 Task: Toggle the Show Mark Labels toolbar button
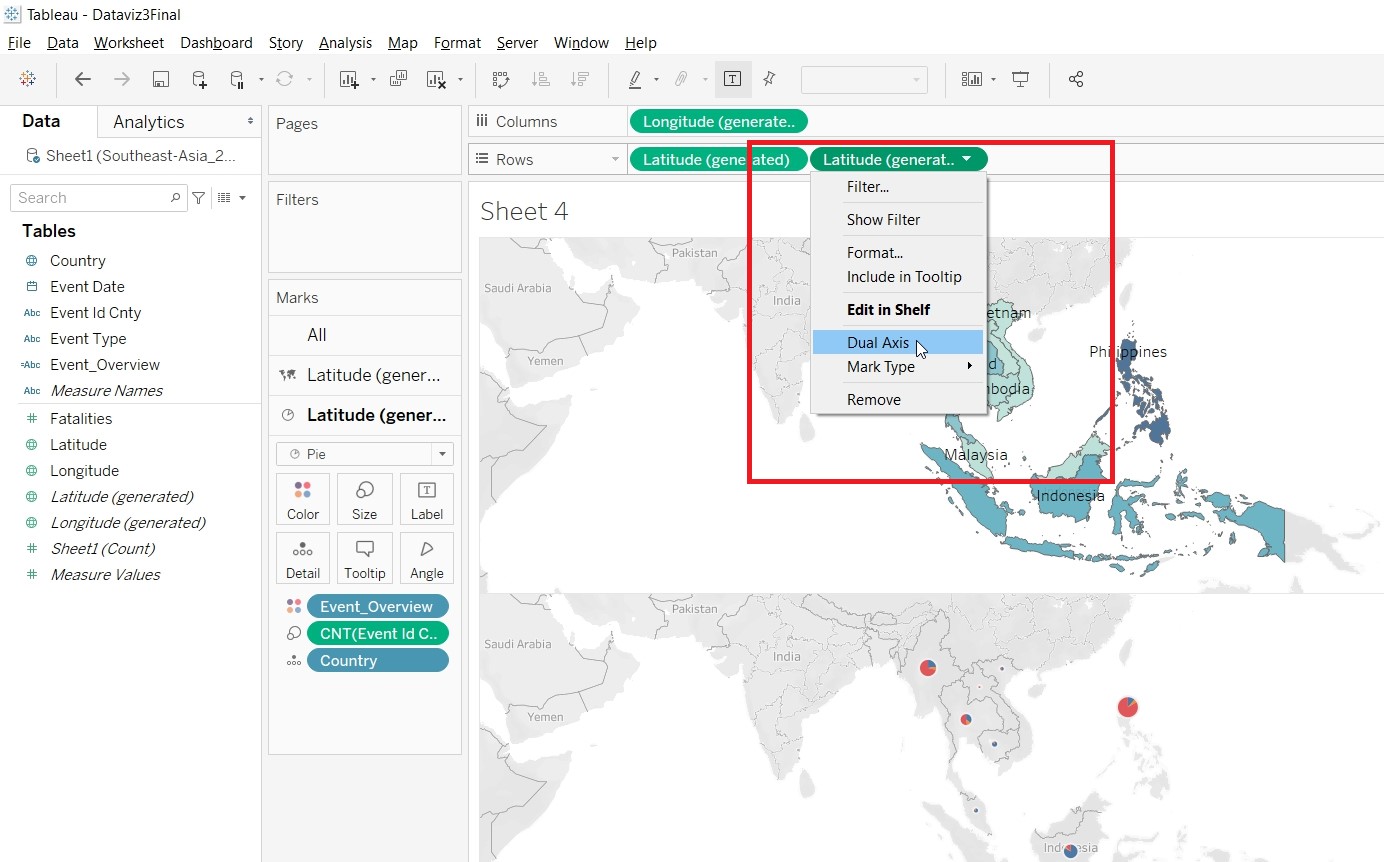pyautogui.click(x=732, y=79)
